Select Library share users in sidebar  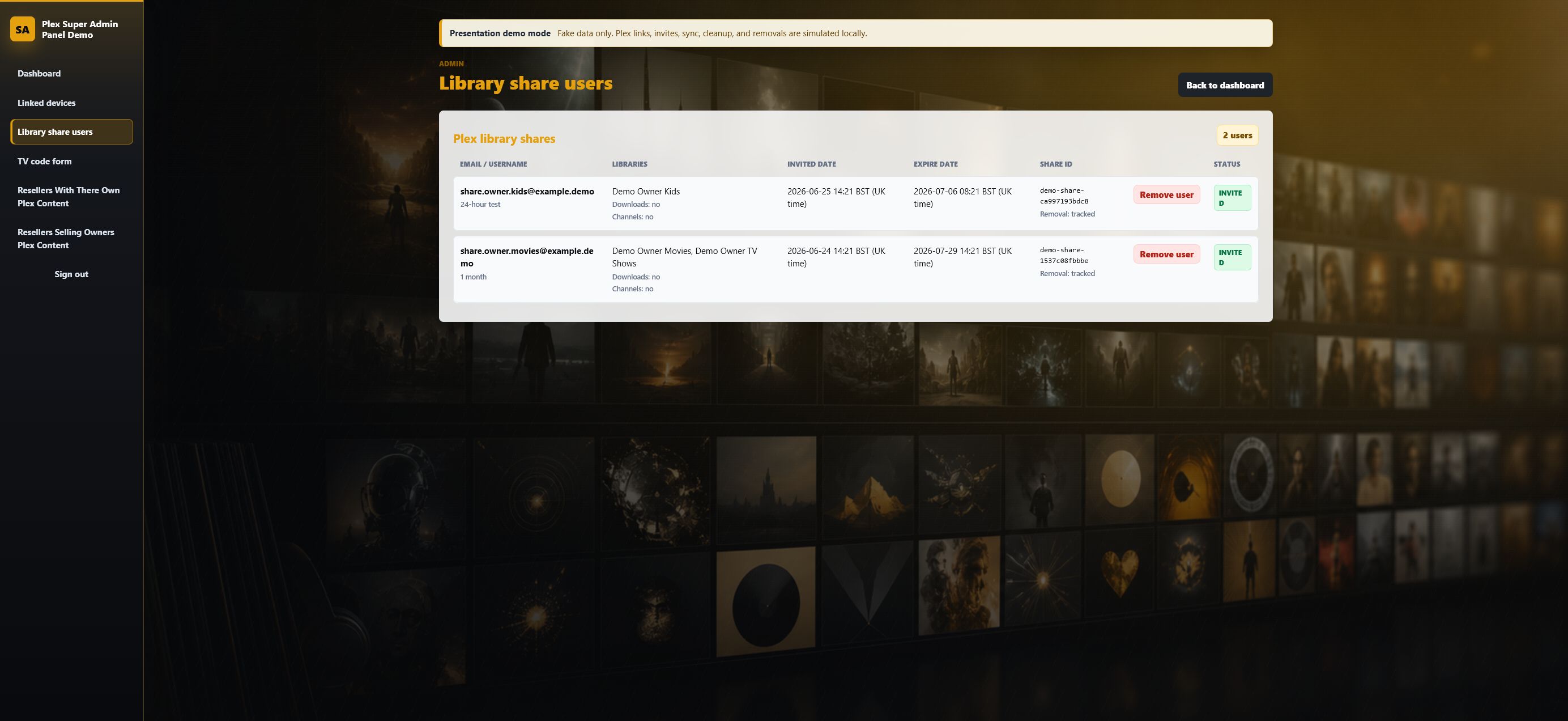(x=71, y=132)
